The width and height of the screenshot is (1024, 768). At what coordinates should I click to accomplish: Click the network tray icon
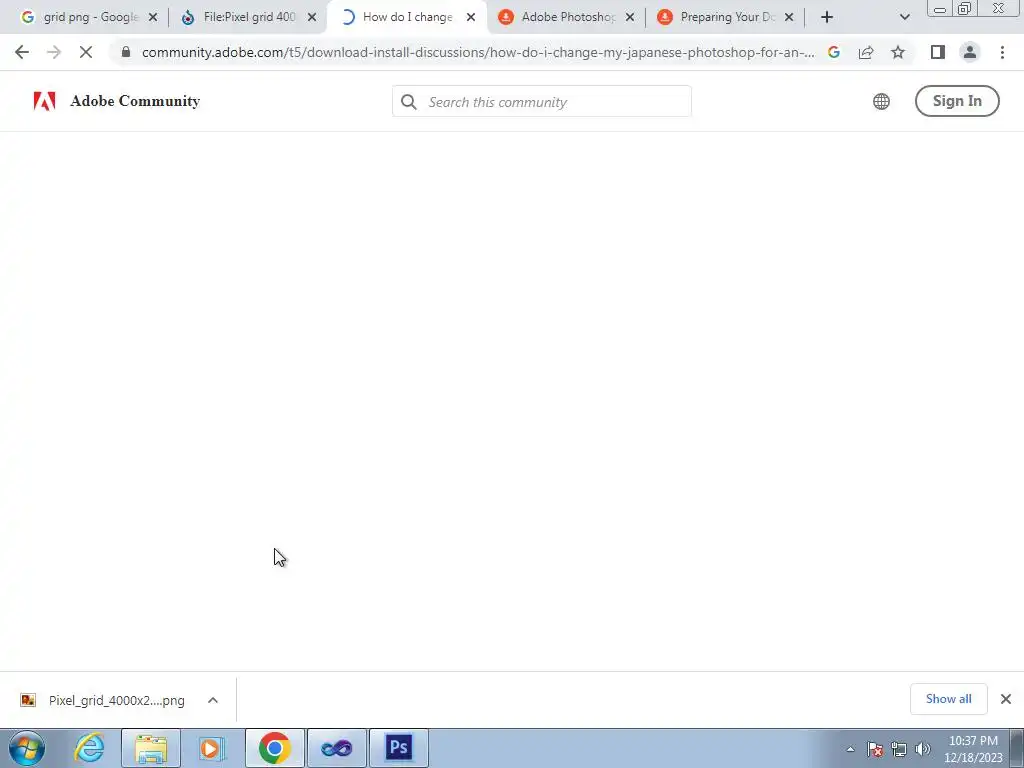(x=899, y=750)
